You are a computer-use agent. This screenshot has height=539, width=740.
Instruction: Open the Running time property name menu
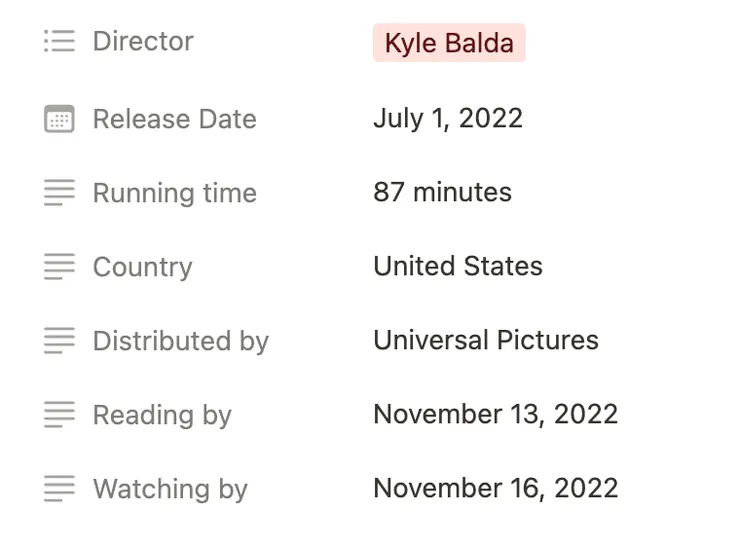[x=174, y=193]
